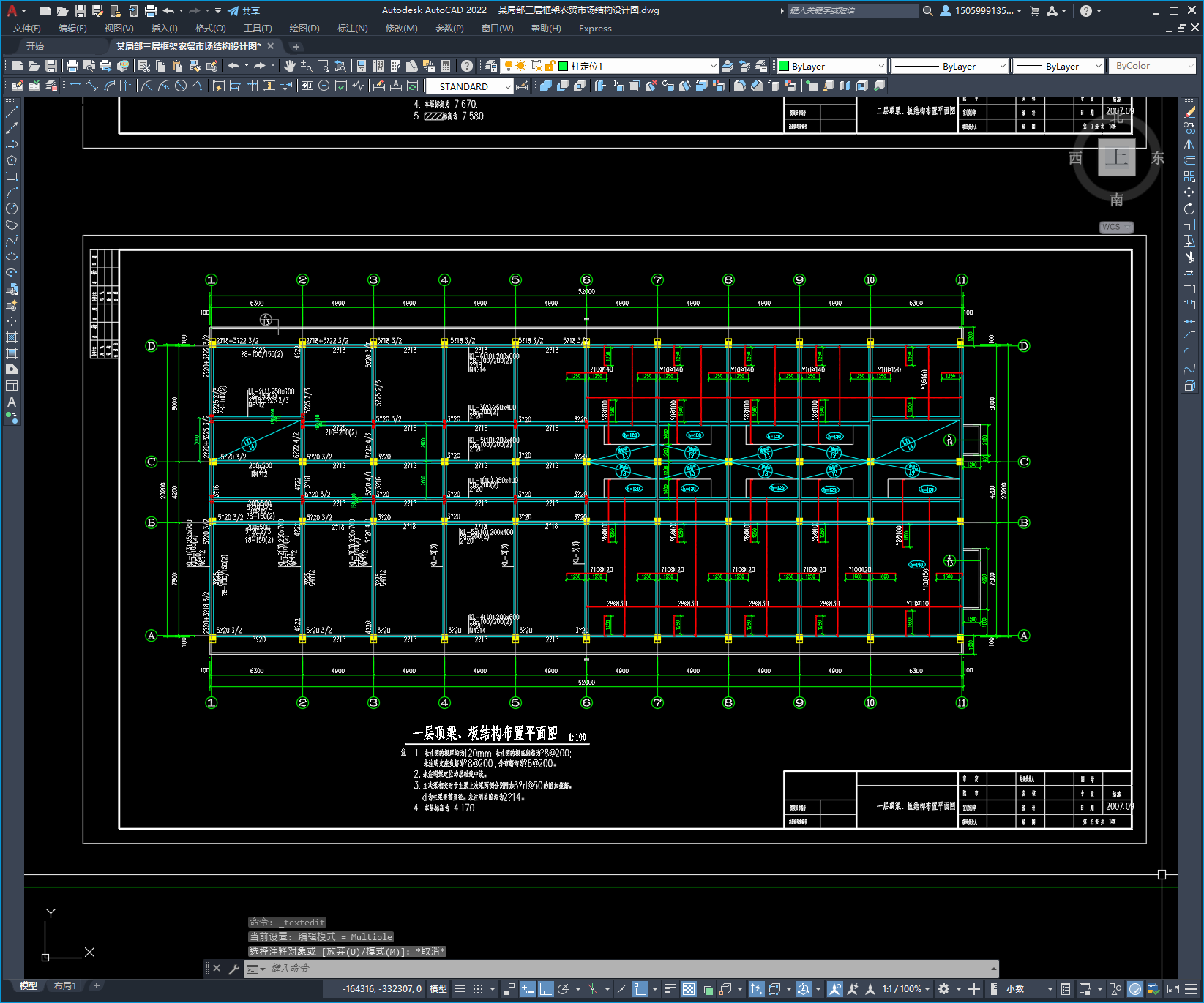The height and width of the screenshot is (1003, 1204).
Task: Toggle Object Snap in status bar
Action: (x=640, y=989)
